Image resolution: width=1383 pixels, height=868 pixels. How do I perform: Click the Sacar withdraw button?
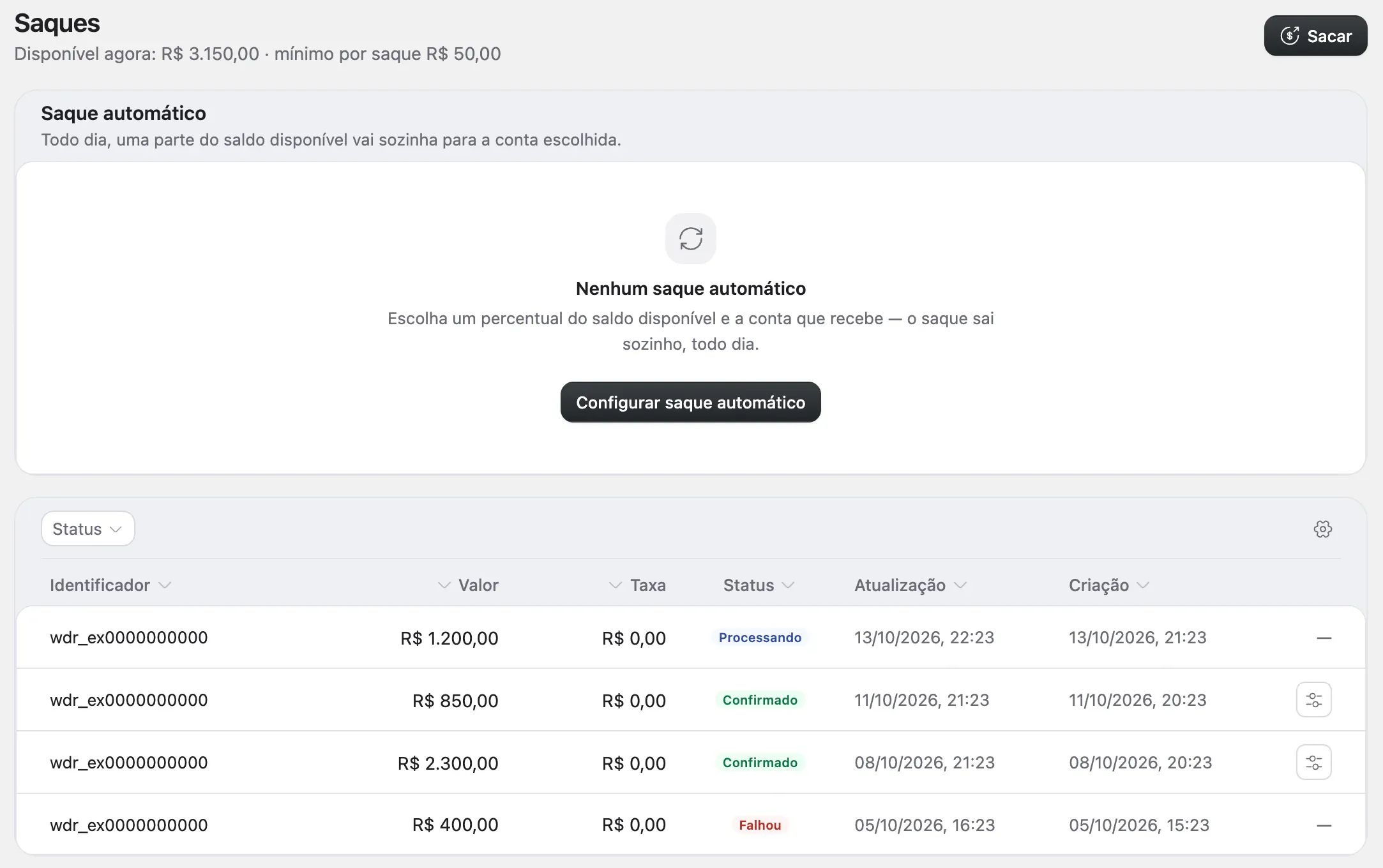[x=1315, y=36]
